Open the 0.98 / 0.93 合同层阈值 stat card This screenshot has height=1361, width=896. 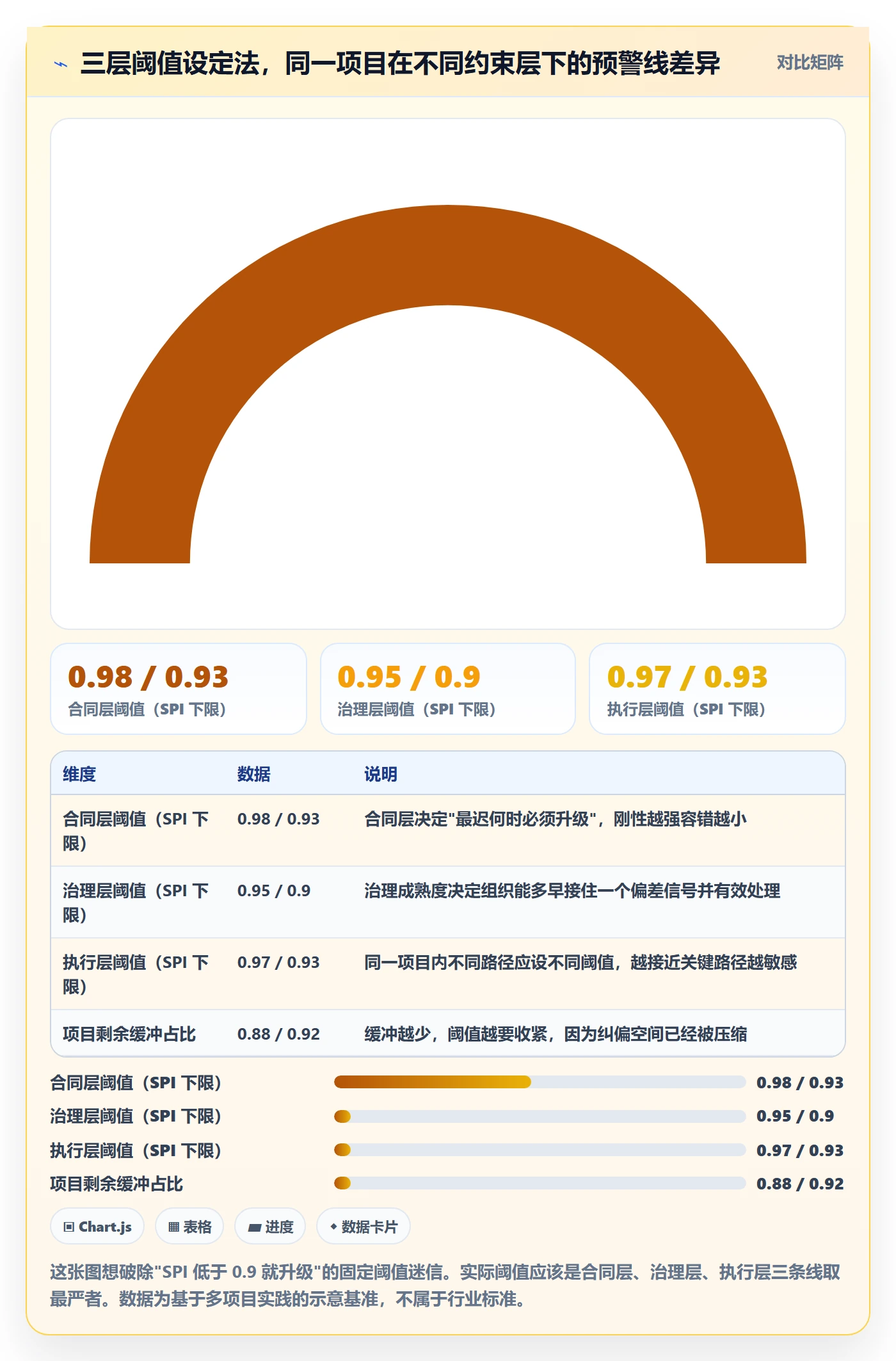pos(179,689)
